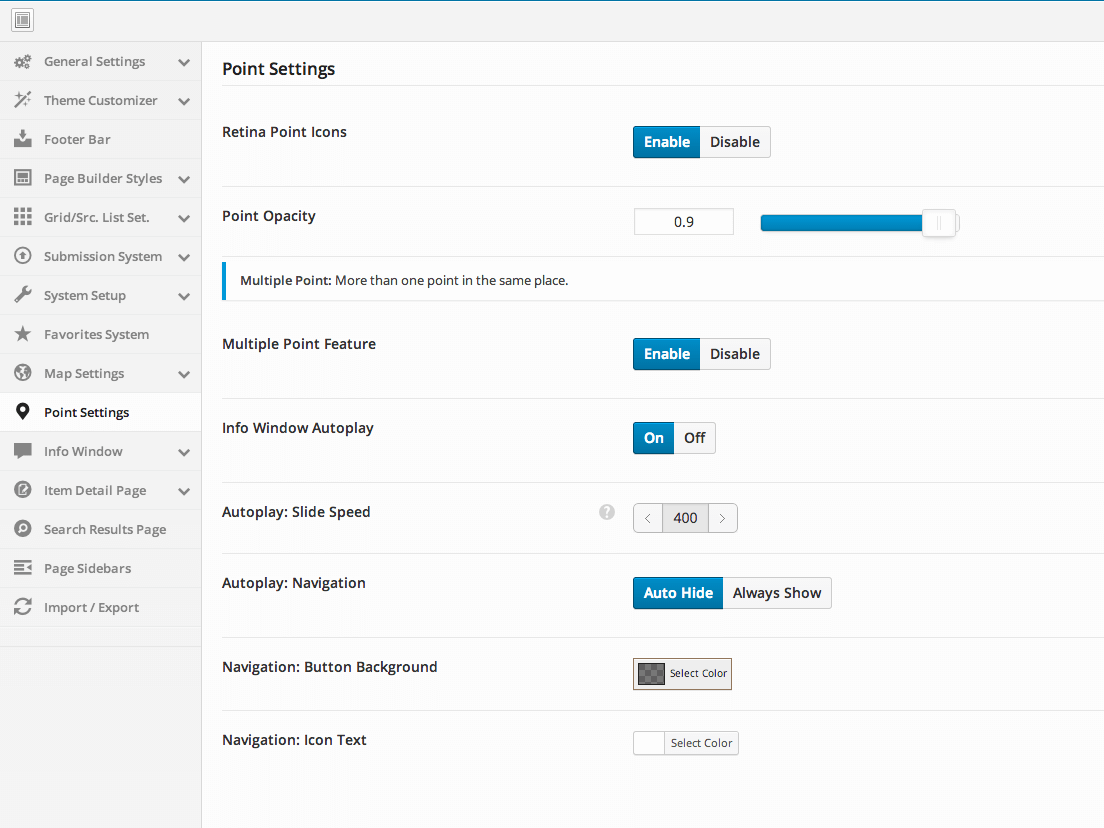
Task: Click the Info Window speech bubble icon
Action: tap(21, 451)
